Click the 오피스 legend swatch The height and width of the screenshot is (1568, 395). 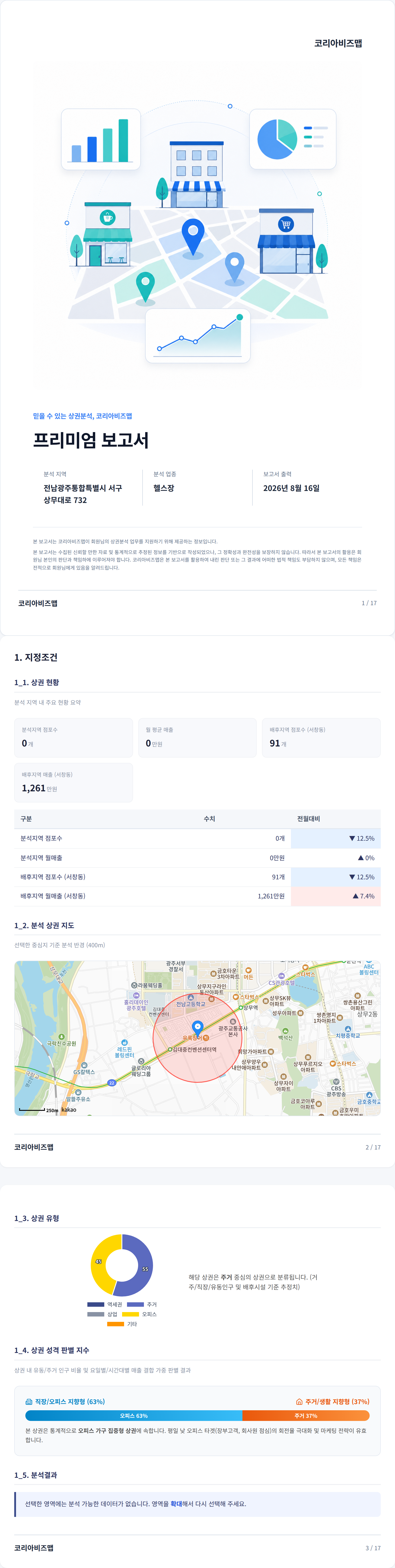point(131,1314)
